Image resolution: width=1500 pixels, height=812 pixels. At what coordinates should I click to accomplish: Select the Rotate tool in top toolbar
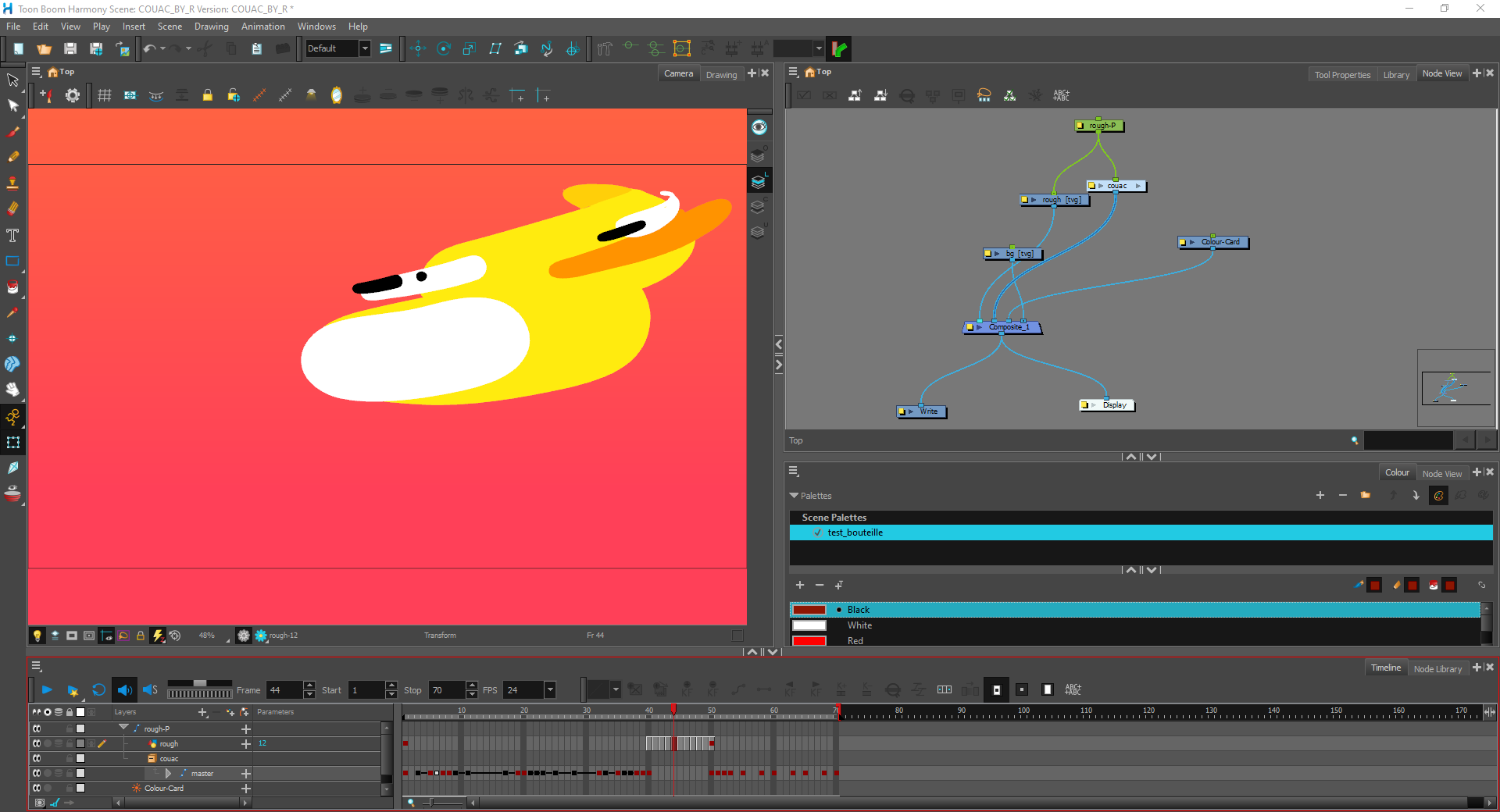443,48
